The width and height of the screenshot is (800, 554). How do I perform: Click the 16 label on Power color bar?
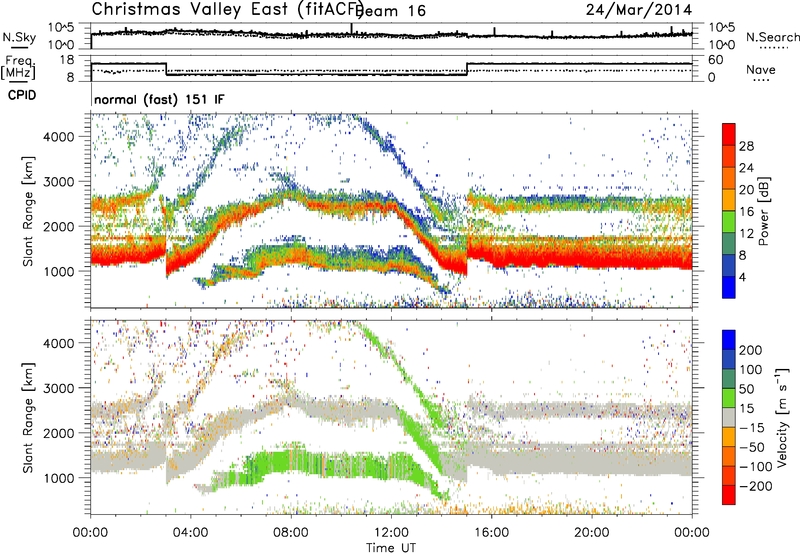[746, 212]
